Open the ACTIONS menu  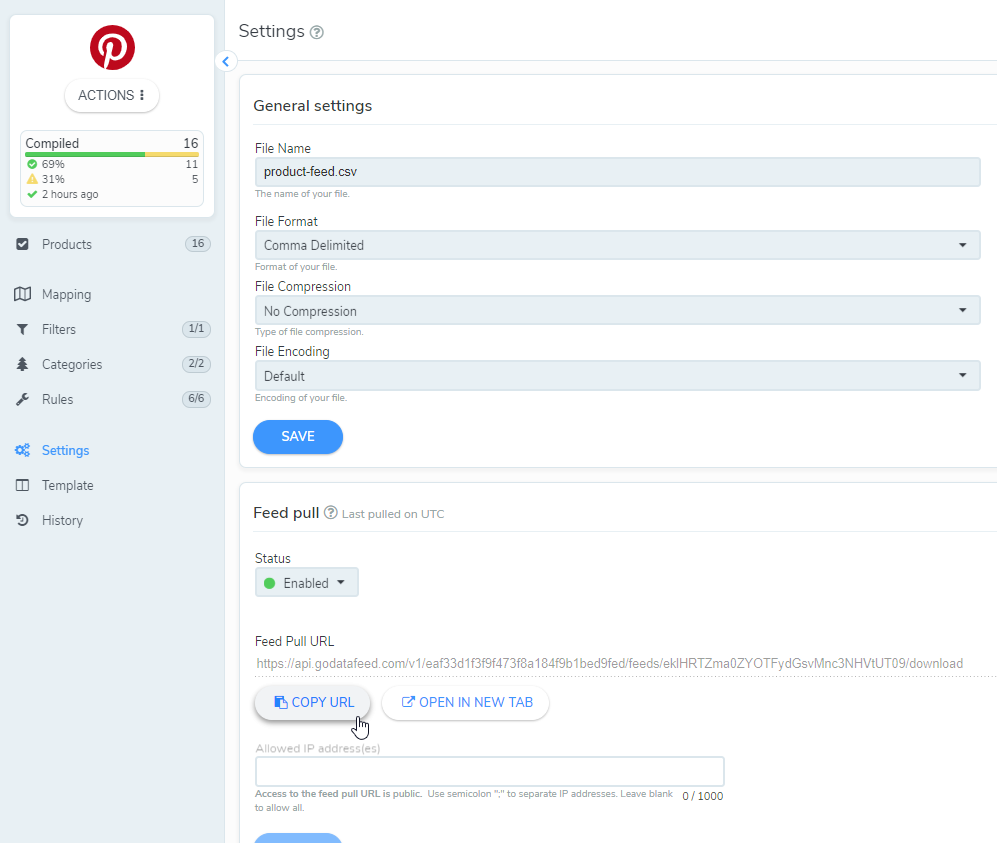coord(111,95)
